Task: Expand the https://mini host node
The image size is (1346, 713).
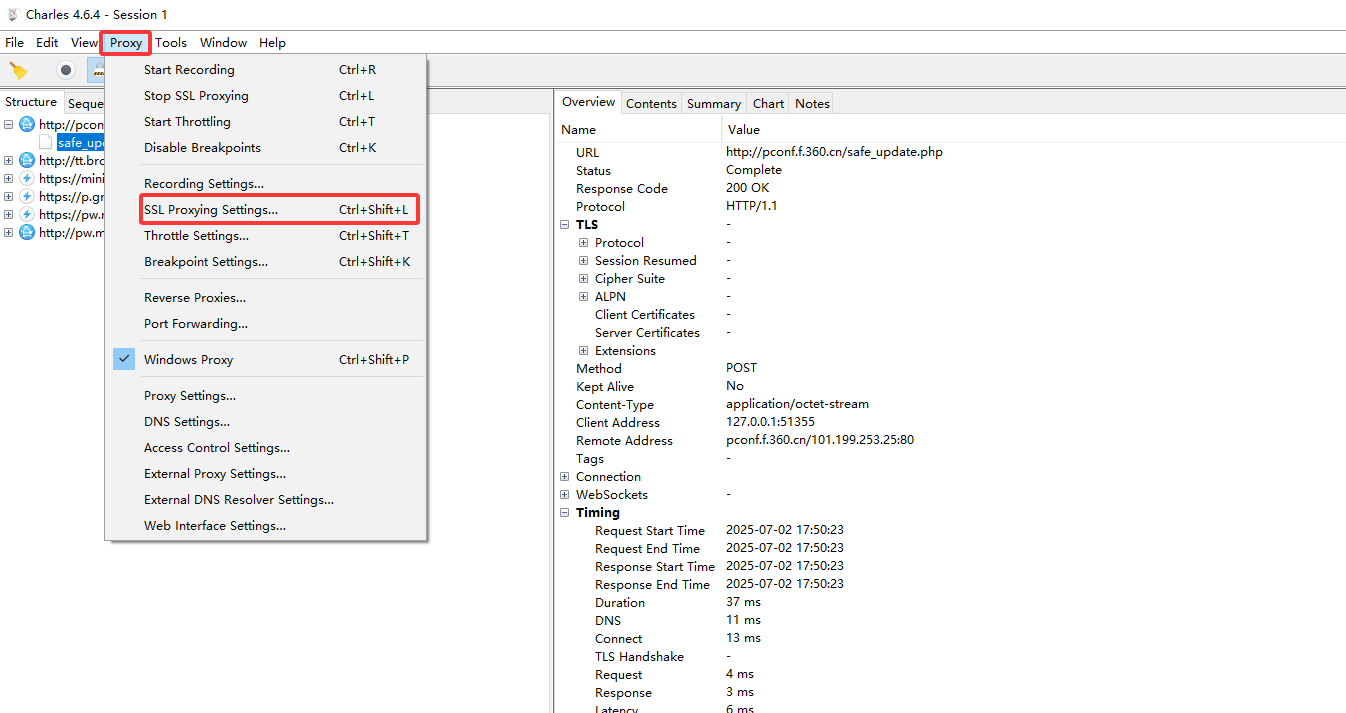Action: [x=9, y=179]
